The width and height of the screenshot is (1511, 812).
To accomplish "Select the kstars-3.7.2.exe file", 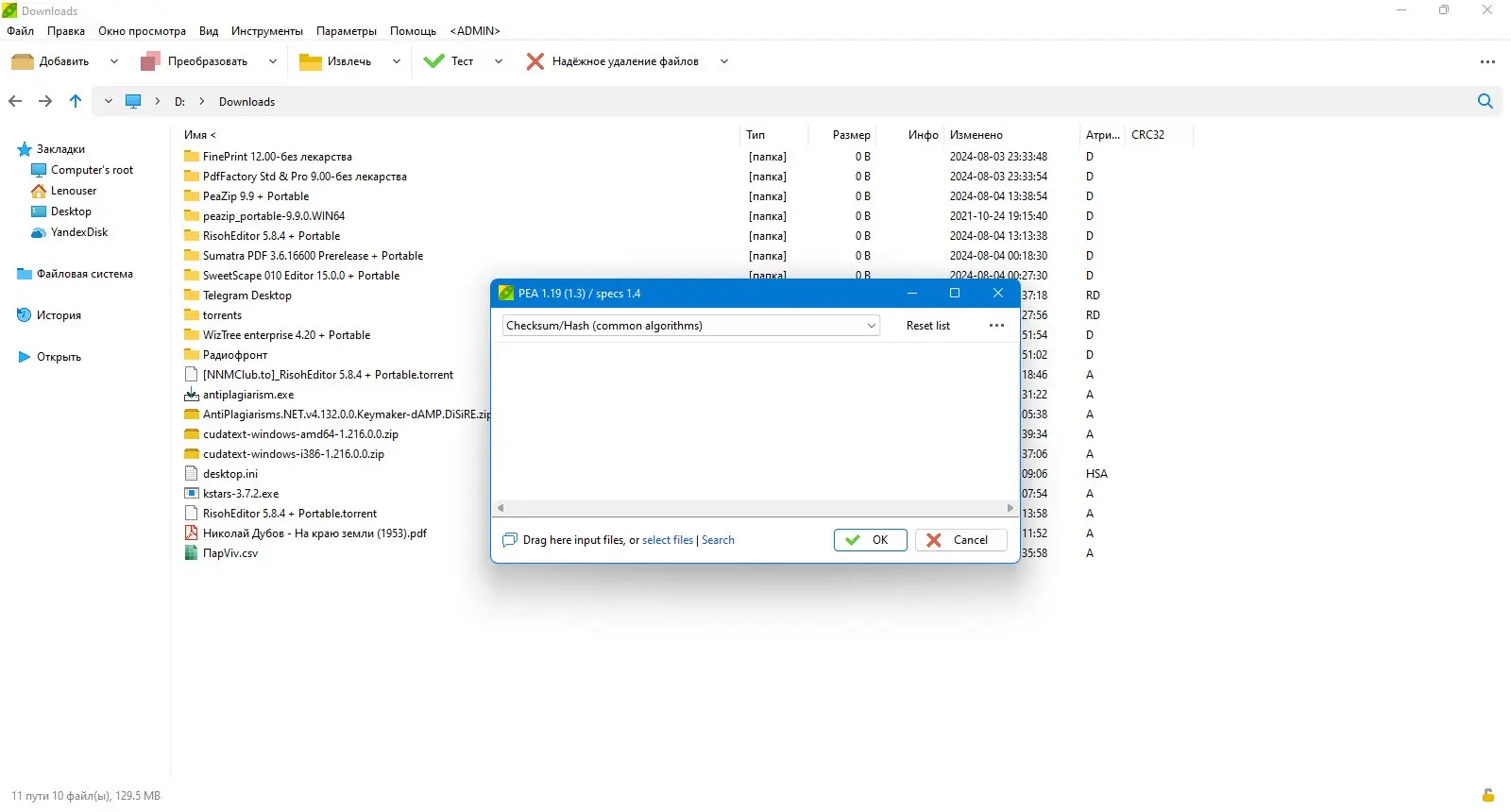I will [x=241, y=494].
